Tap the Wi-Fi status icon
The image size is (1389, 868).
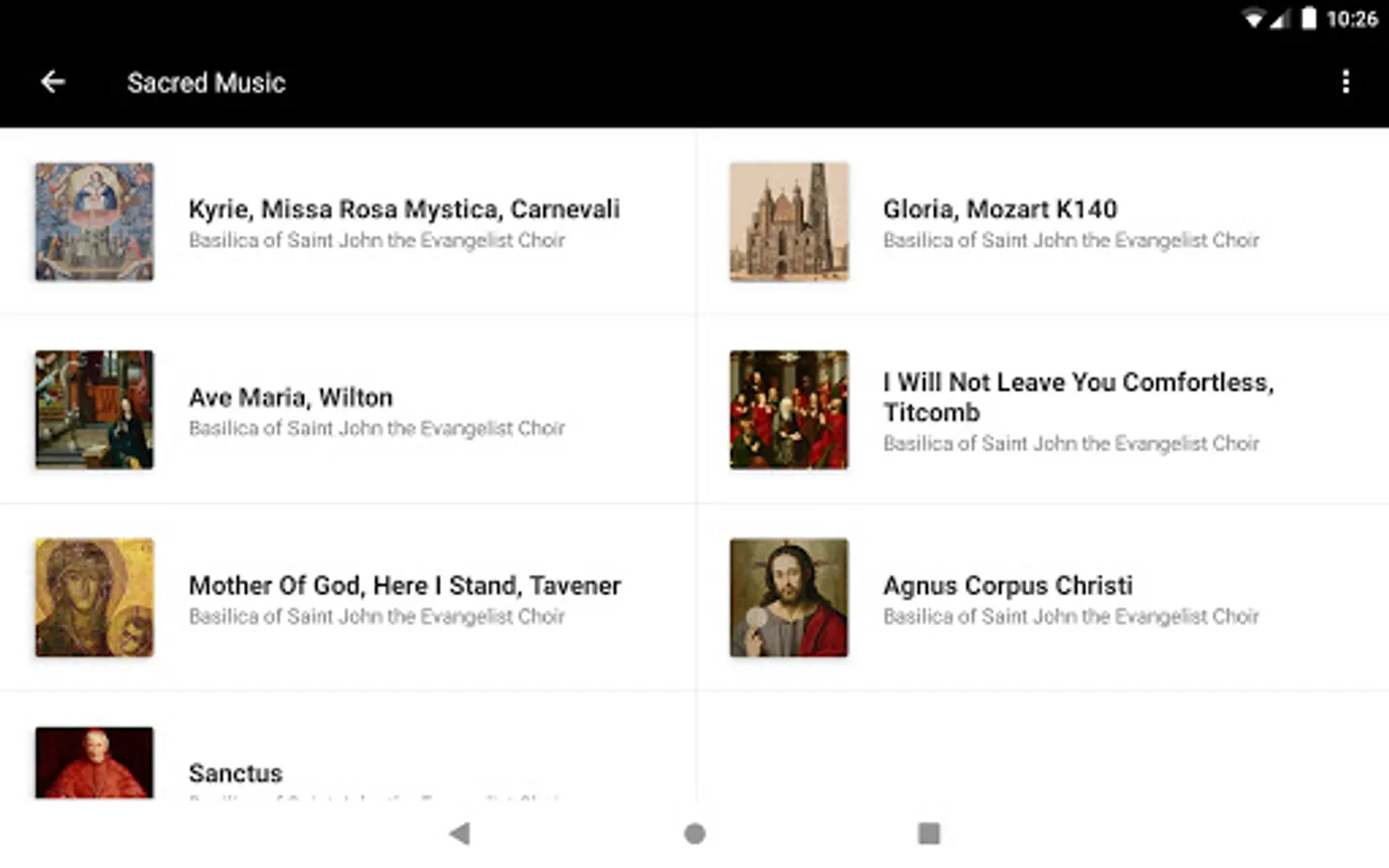[x=1253, y=19]
